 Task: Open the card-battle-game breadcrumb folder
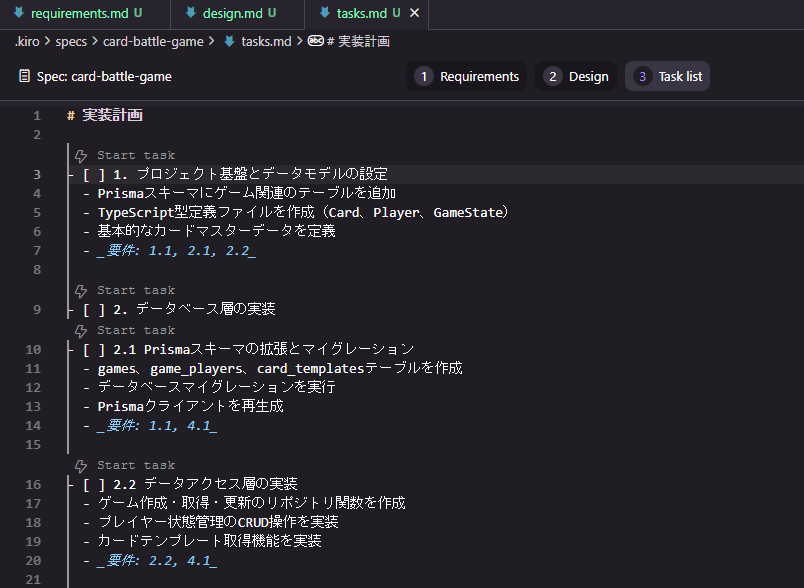pos(153,42)
